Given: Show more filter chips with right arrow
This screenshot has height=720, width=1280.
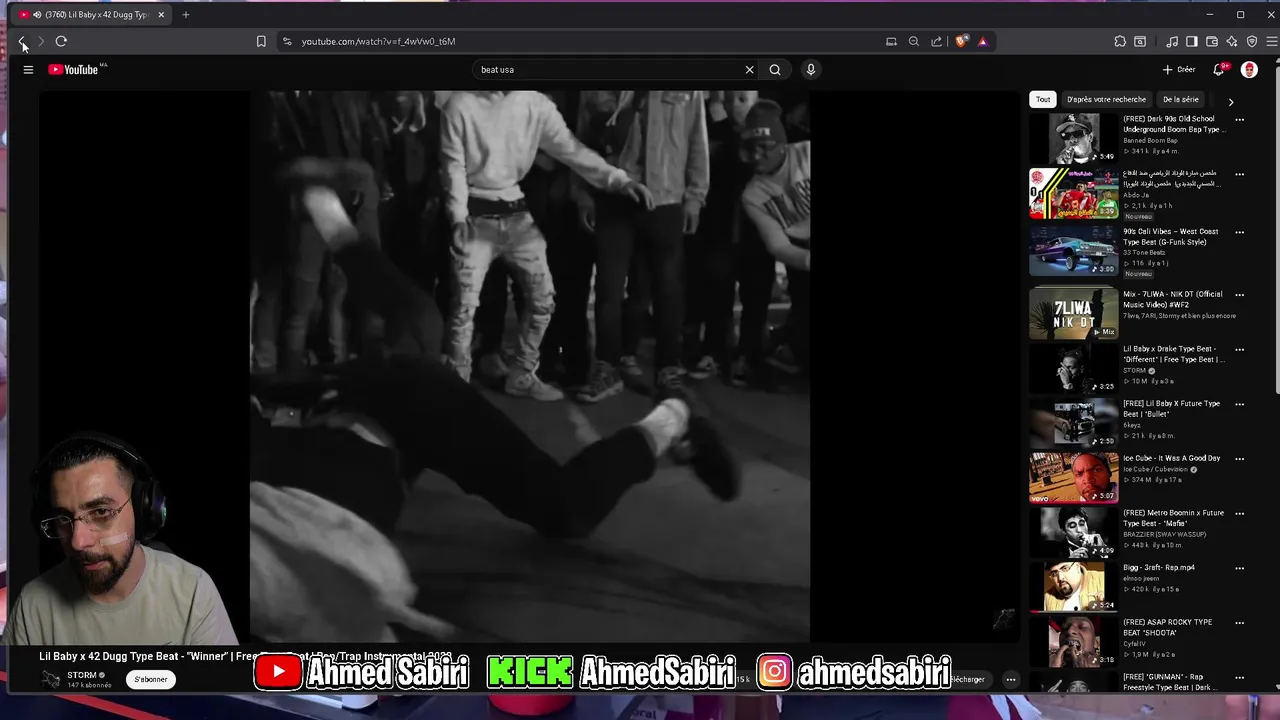Looking at the screenshot, I should tap(1231, 101).
